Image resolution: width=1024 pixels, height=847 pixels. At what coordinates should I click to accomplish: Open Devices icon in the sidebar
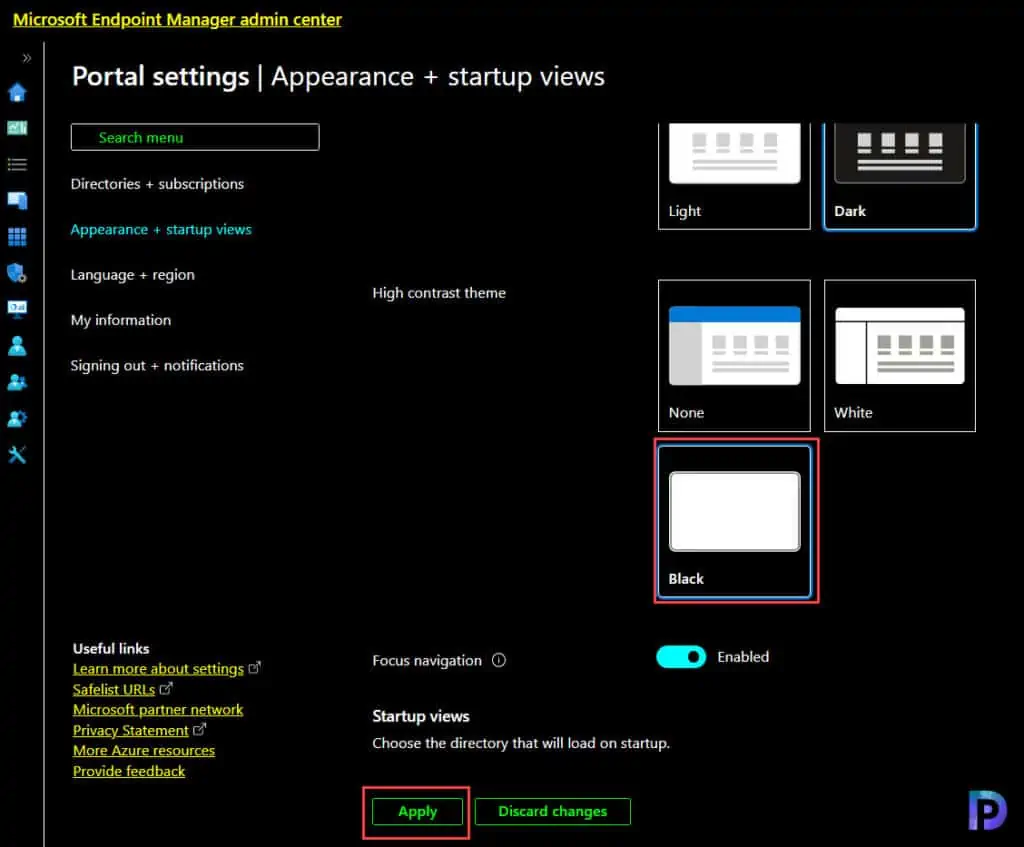click(x=17, y=200)
